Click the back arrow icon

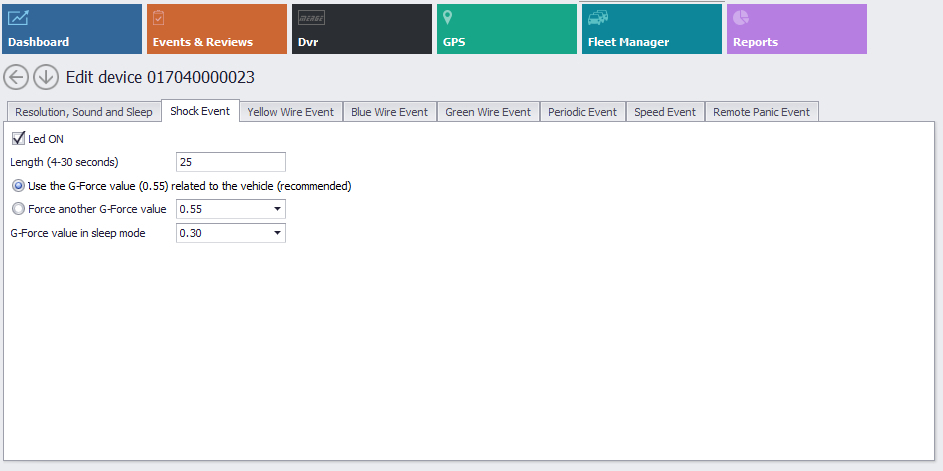pos(16,77)
